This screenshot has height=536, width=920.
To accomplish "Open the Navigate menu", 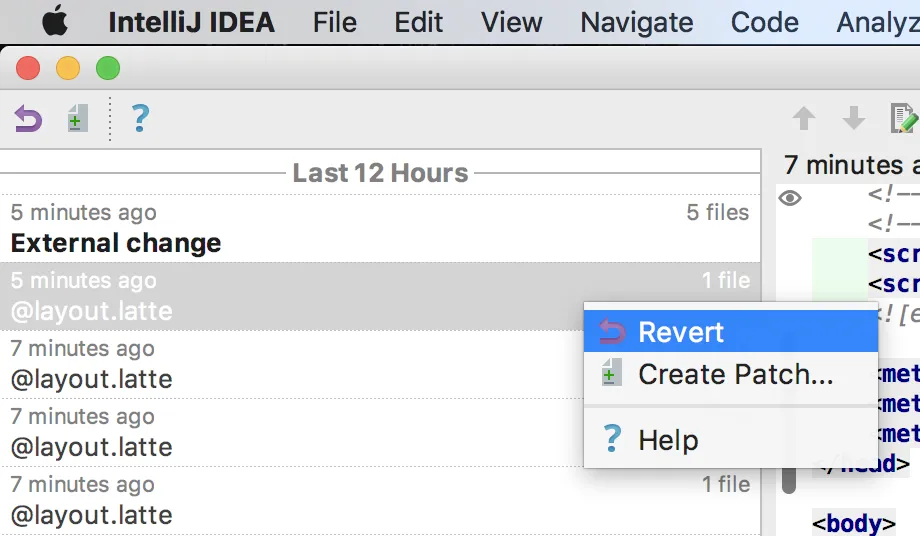I will 636,22.
